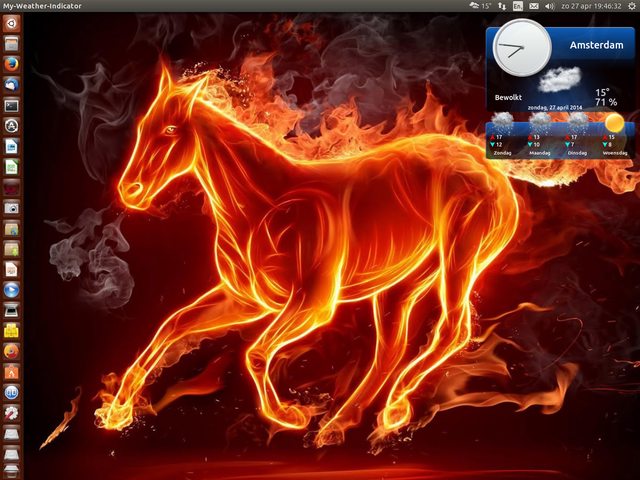Image resolution: width=640 pixels, height=480 pixels.
Task: Click the current cloud weather image in the widget
Action: 560,79
